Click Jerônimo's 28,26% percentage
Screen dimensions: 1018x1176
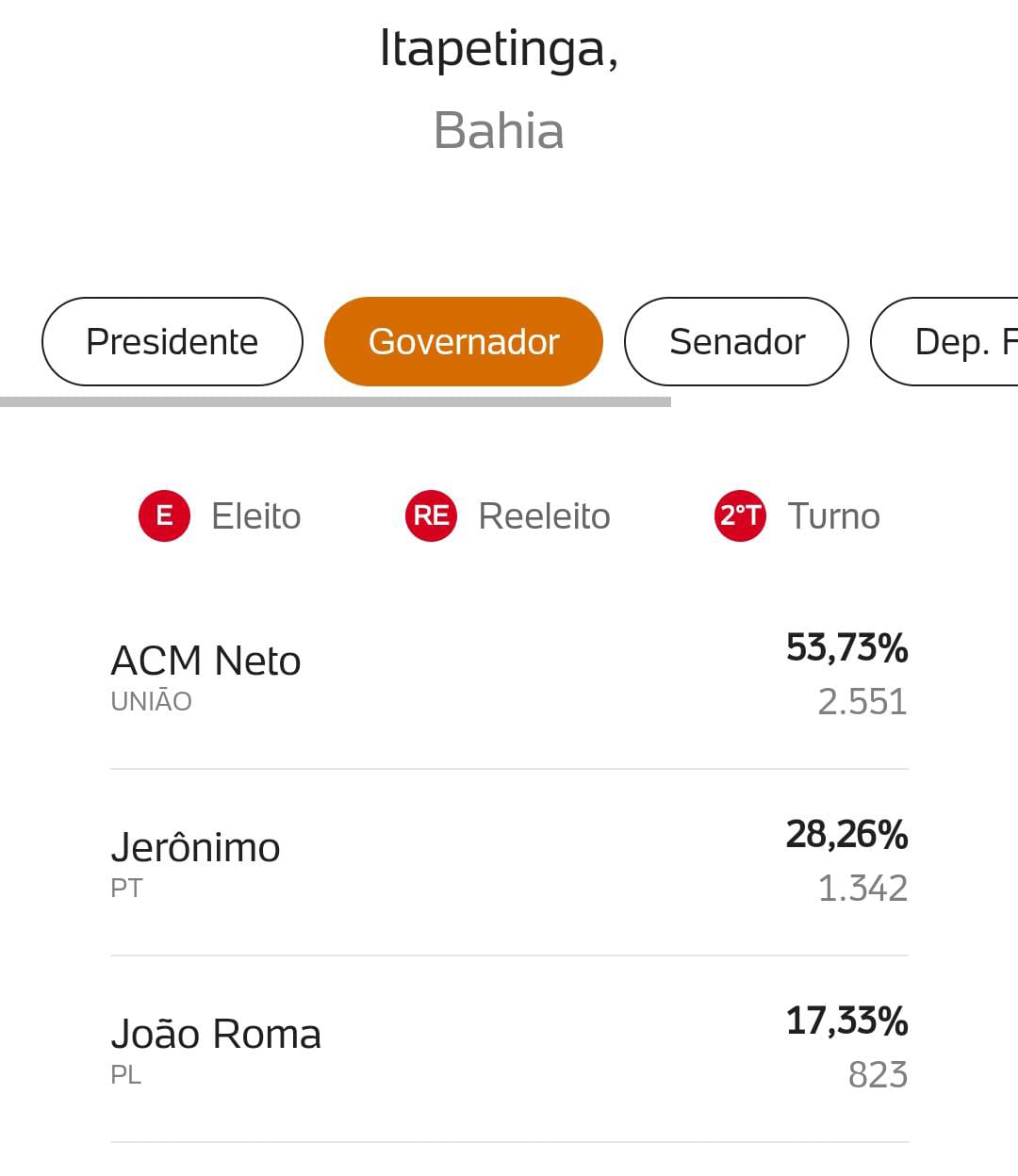846,835
